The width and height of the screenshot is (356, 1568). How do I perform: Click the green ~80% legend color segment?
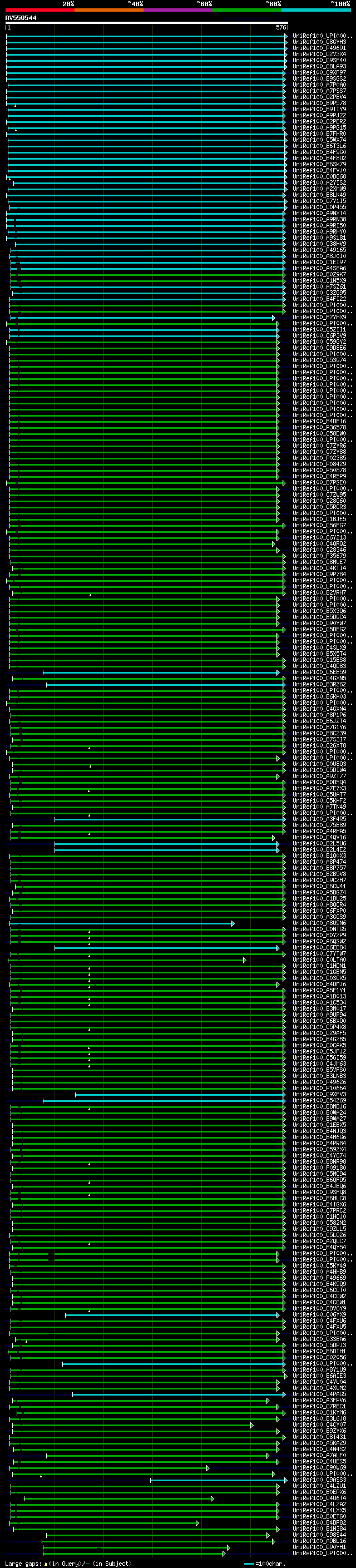coord(247,10)
